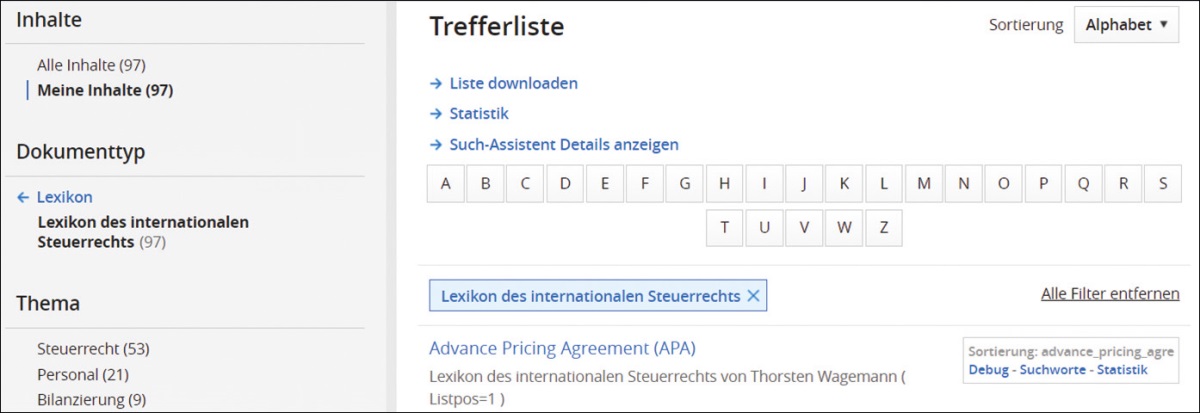Click the arrow icon before Statistik
The width and height of the screenshot is (1200, 413).
(436, 114)
